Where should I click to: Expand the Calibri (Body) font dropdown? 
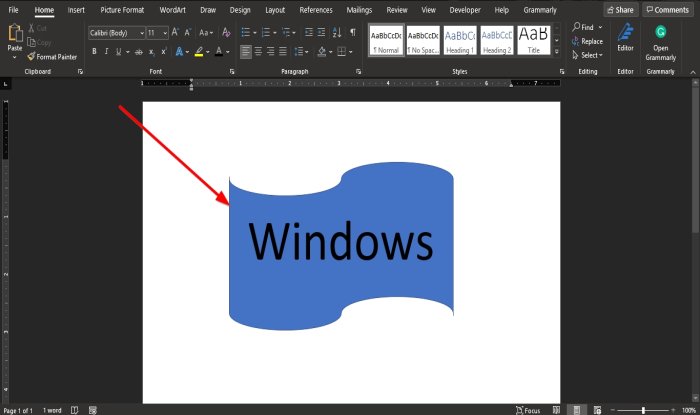[x=142, y=33]
